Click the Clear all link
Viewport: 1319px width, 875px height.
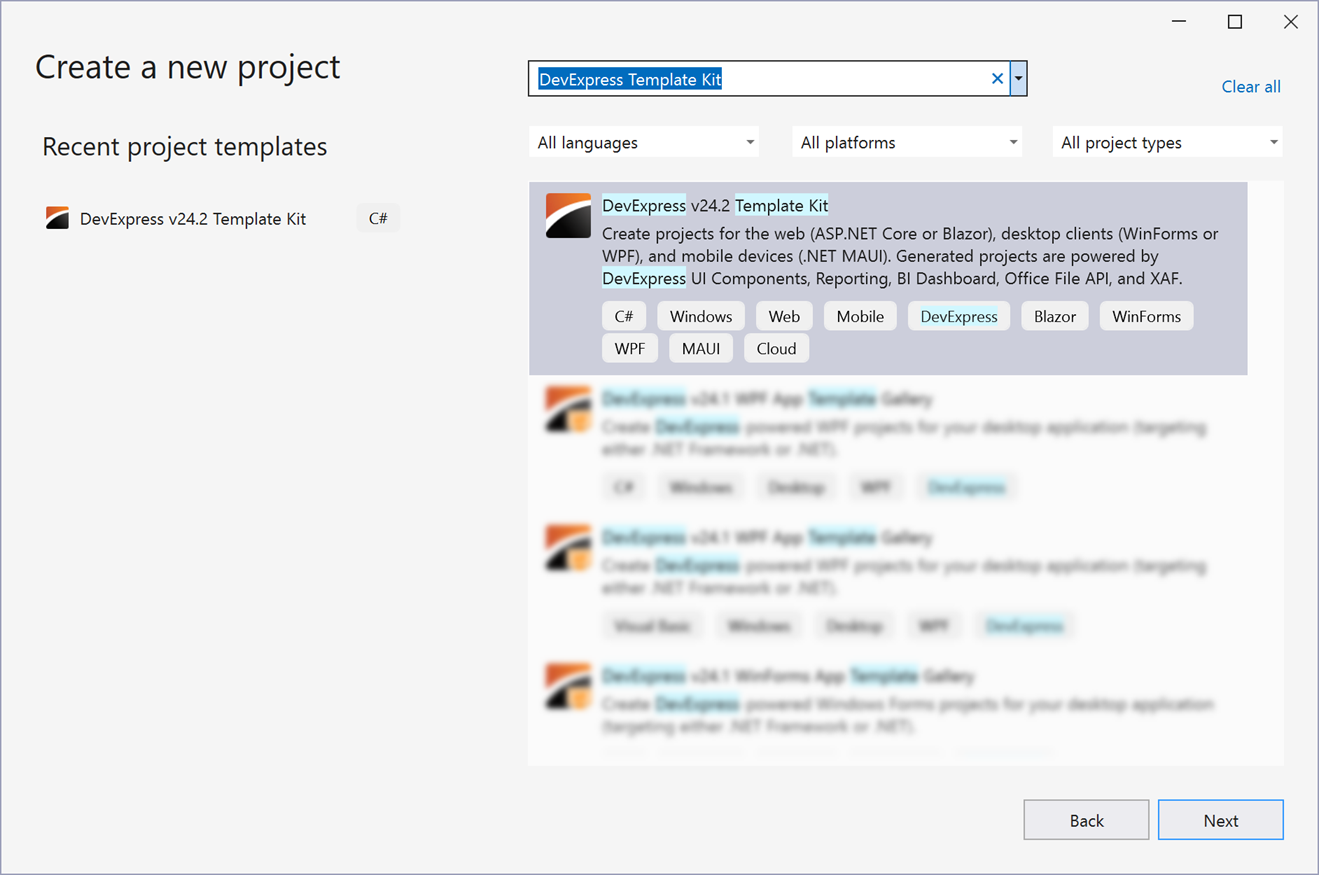pyautogui.click(x=1250, y=87)
